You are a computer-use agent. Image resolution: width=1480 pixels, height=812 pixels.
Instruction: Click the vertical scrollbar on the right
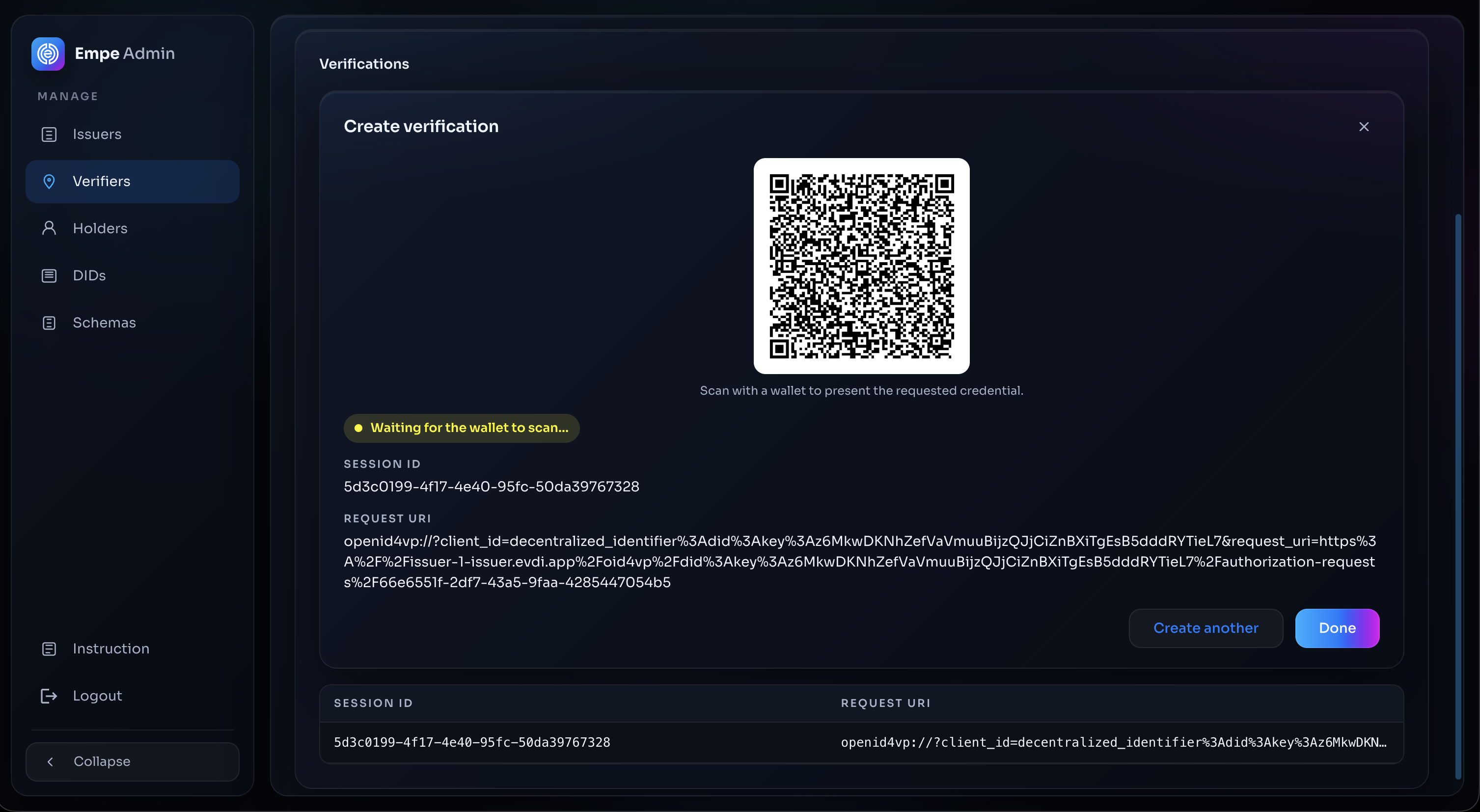pyautogui.click(x=1457, y=497)
